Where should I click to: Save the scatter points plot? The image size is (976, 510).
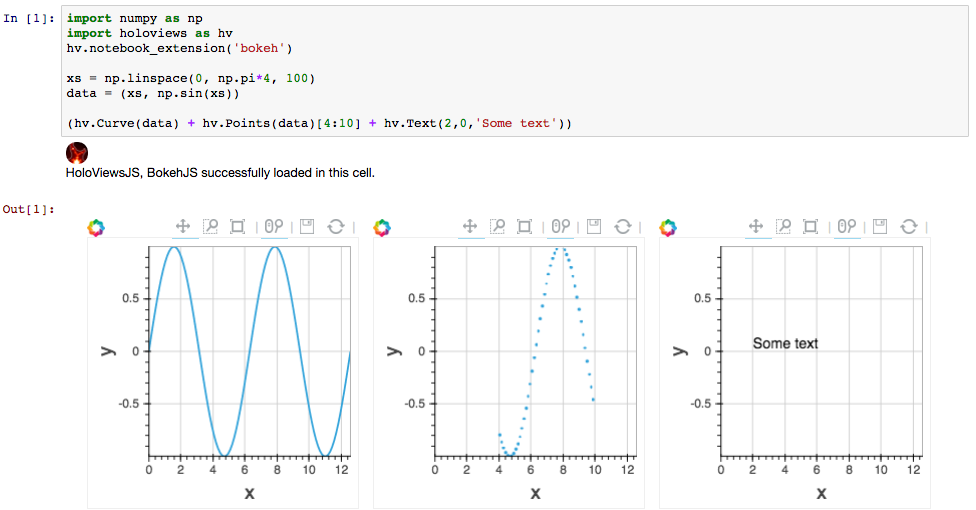(594, 227)
